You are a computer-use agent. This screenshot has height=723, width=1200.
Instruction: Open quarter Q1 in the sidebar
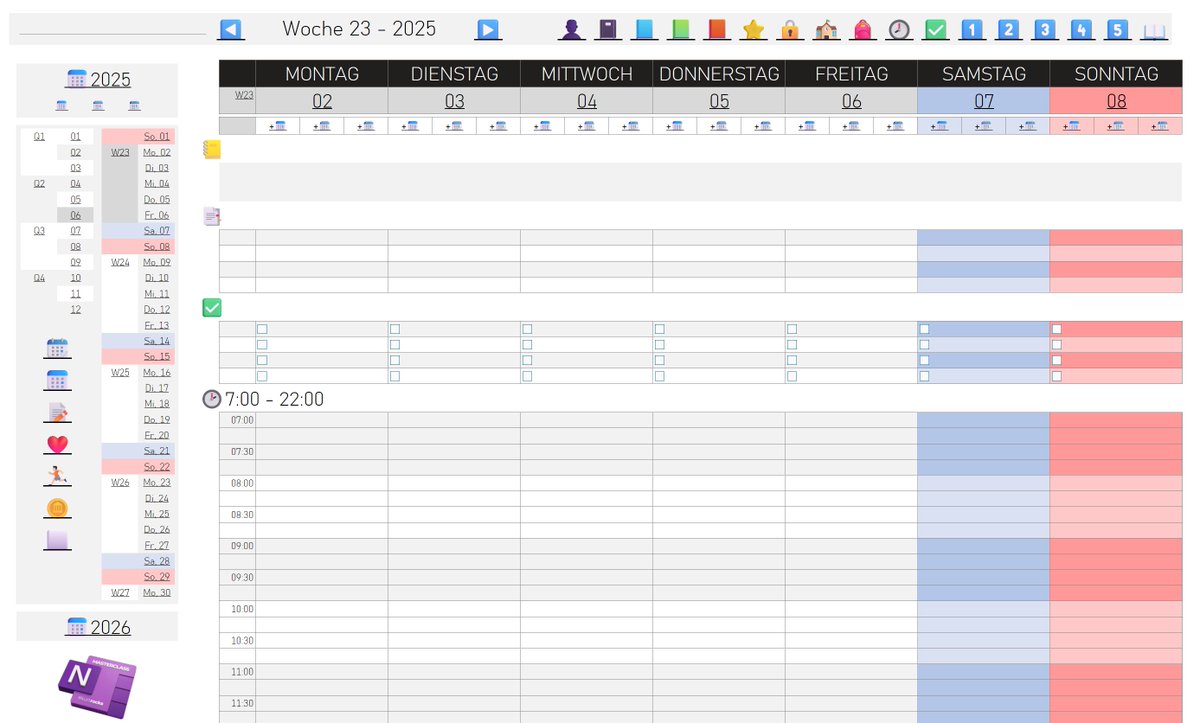coord(39,136)
